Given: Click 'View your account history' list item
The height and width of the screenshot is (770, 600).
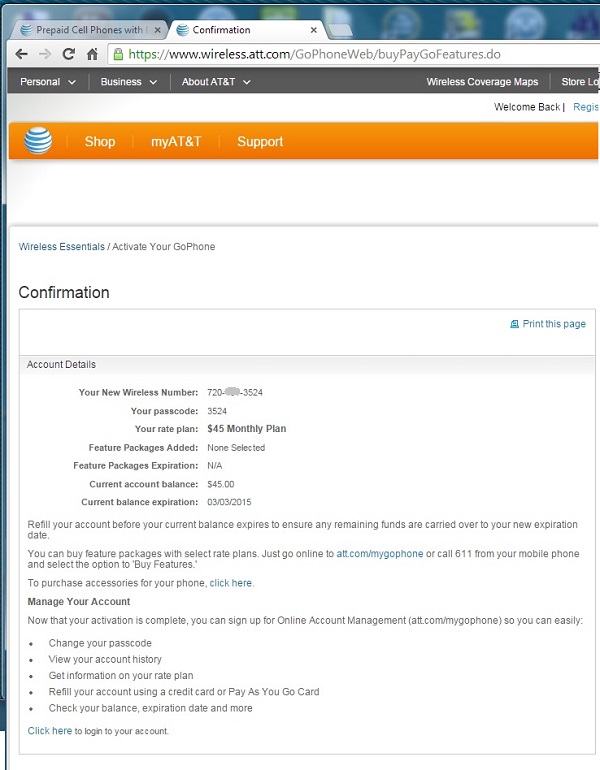Looking at the screenshot, I should click(105, 660).
